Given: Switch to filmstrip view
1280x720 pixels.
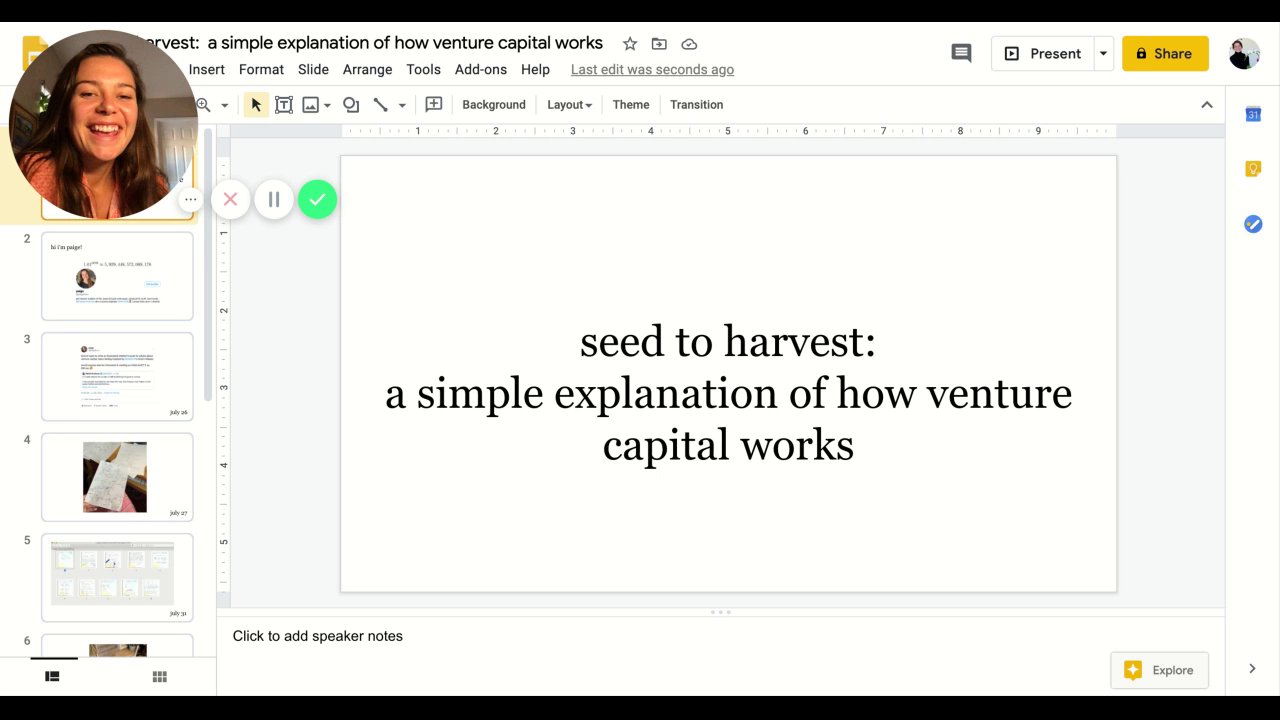Looking at the screenshot, I should [x=52, y=677].
